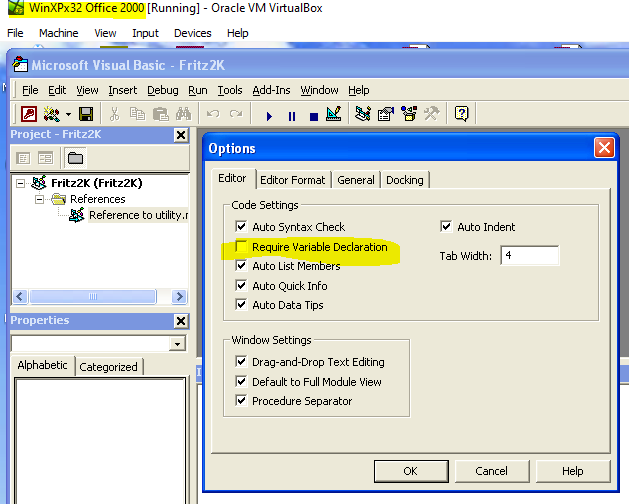Image resolution: width=629 pixels, height=504 pixels.
Task: Open the Insert menu
Action: [x=122, y=90]
